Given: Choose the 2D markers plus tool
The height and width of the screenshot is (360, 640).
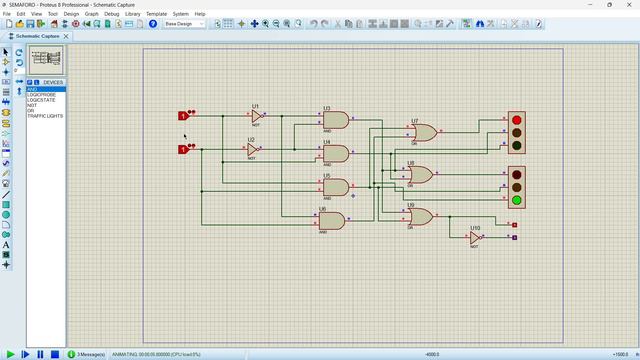Looking at the screenshot, I should coord(6,265).
